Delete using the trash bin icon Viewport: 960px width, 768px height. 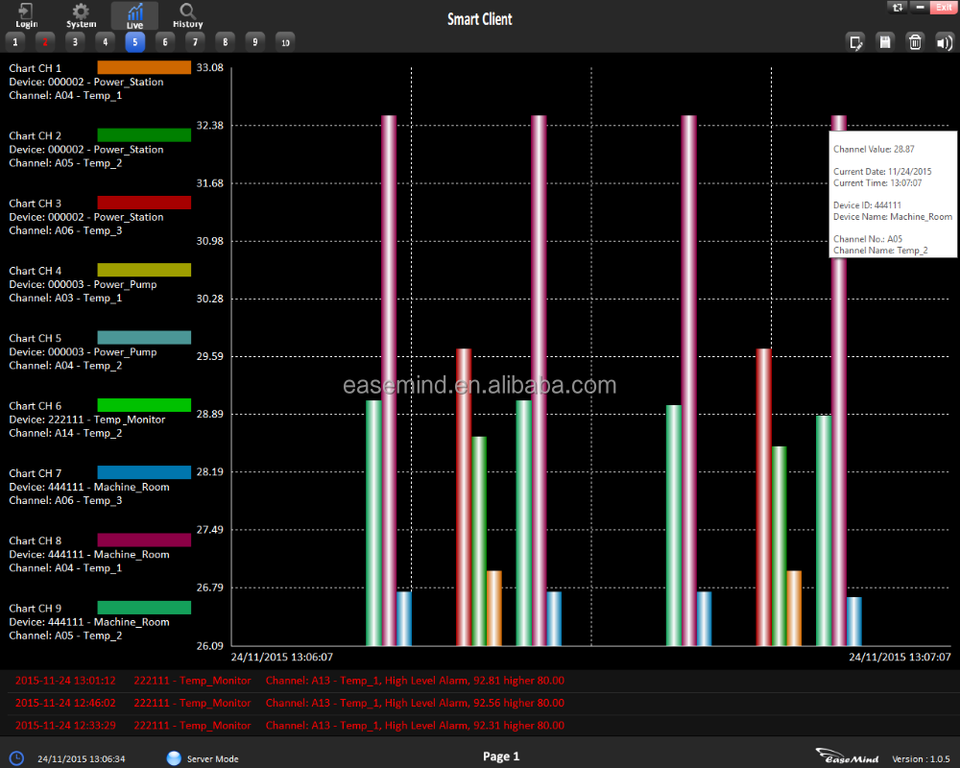click(x=914, y=41)
